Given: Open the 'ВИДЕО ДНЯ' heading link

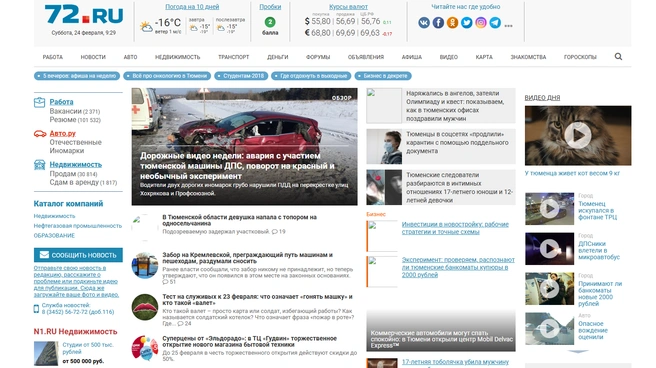Looking at the screenshot, I should tap(542, 97).
